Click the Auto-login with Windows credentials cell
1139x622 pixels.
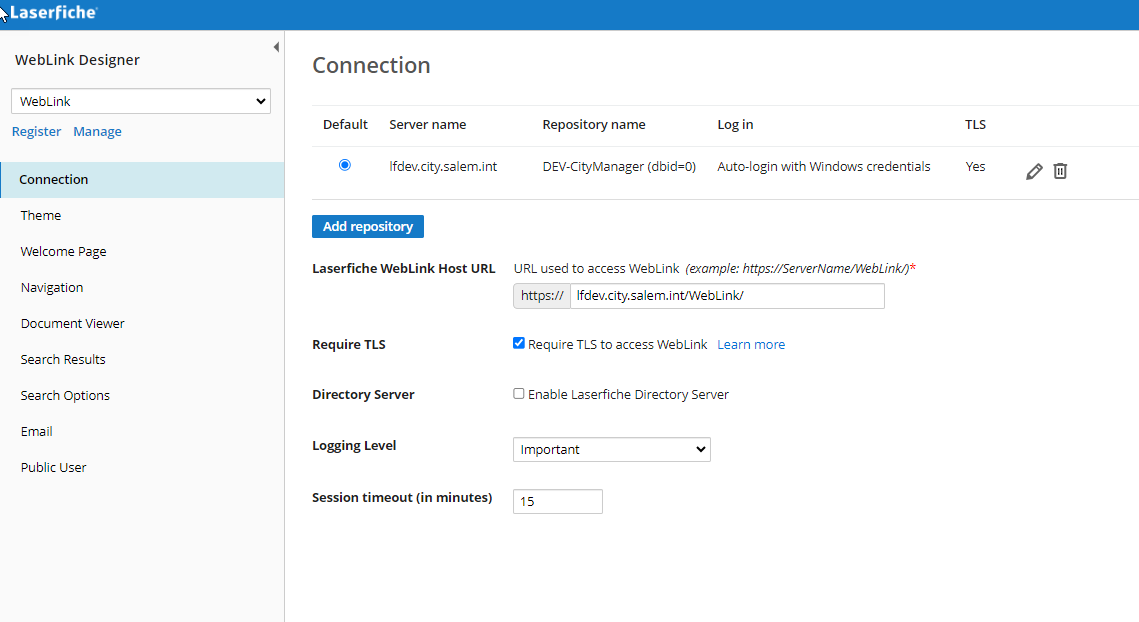click(x=824, y=166)
